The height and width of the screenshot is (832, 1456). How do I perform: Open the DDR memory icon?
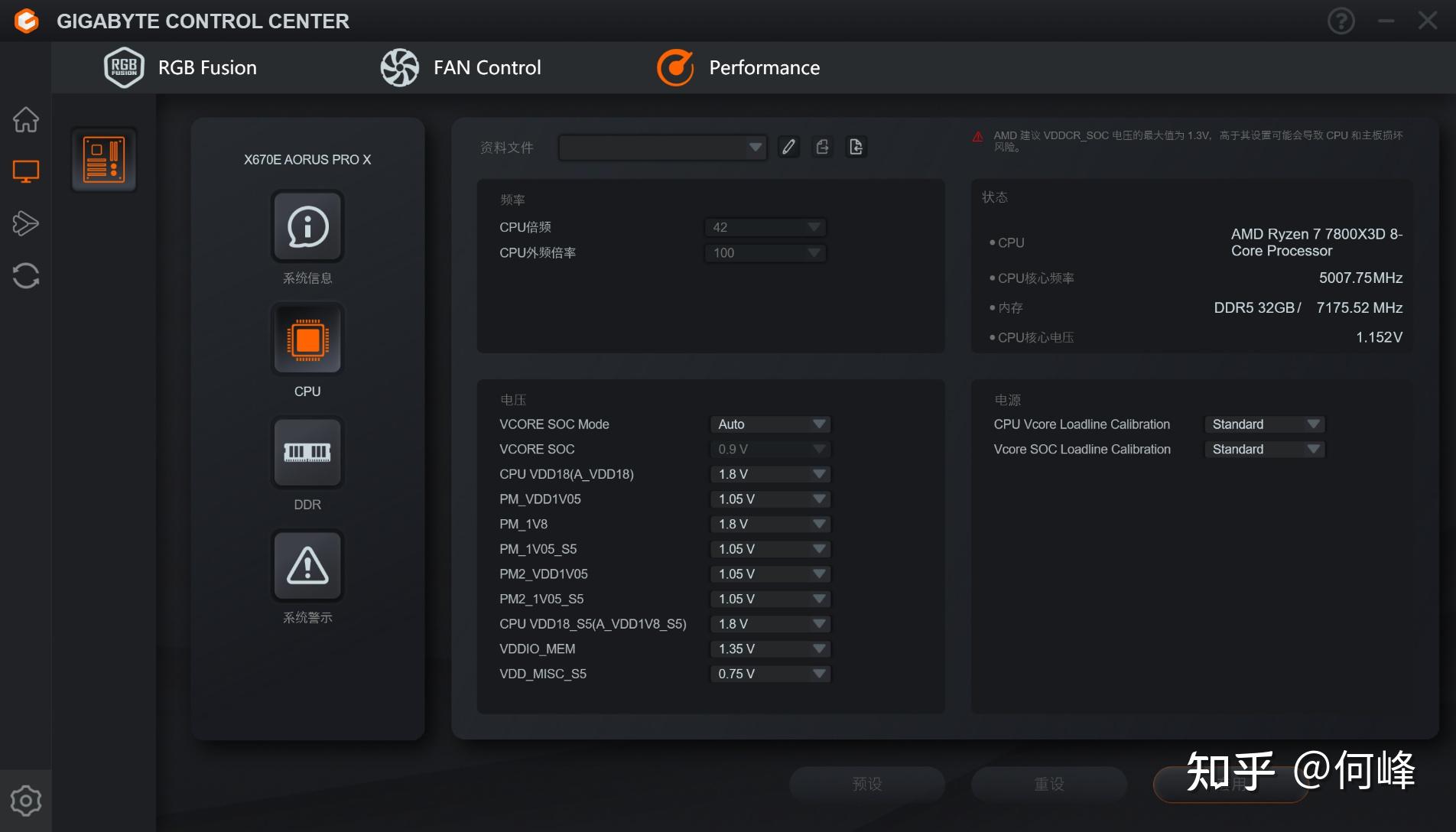[307, 452]
